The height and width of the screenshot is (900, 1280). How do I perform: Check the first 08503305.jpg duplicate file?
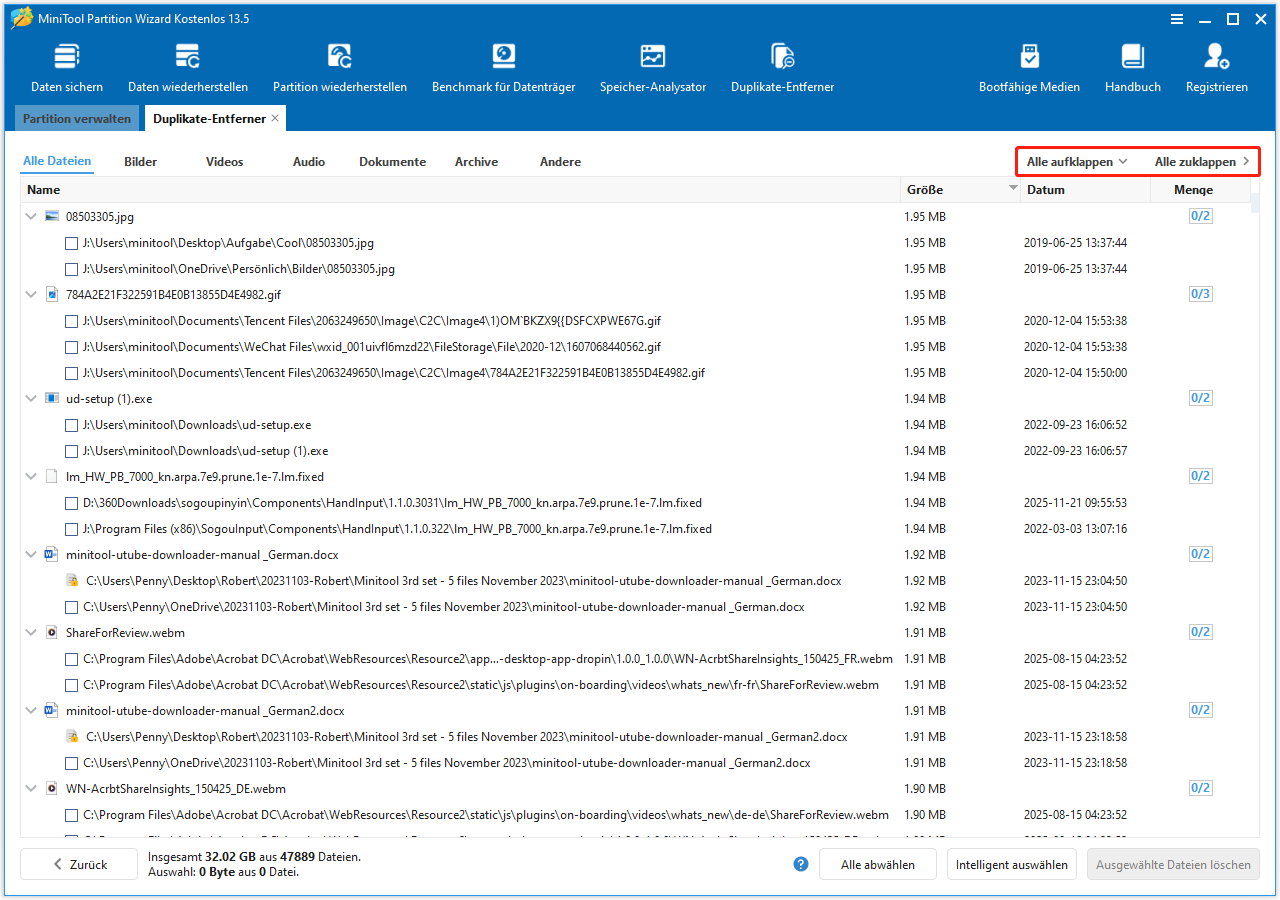coord(71,242)
